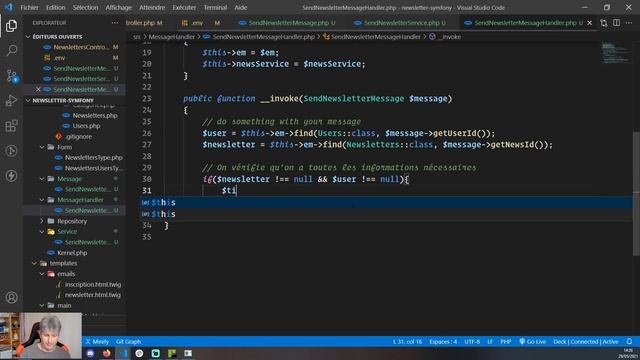
Task: Select NewslettersContro... in open editors
Action: point(81,47)
